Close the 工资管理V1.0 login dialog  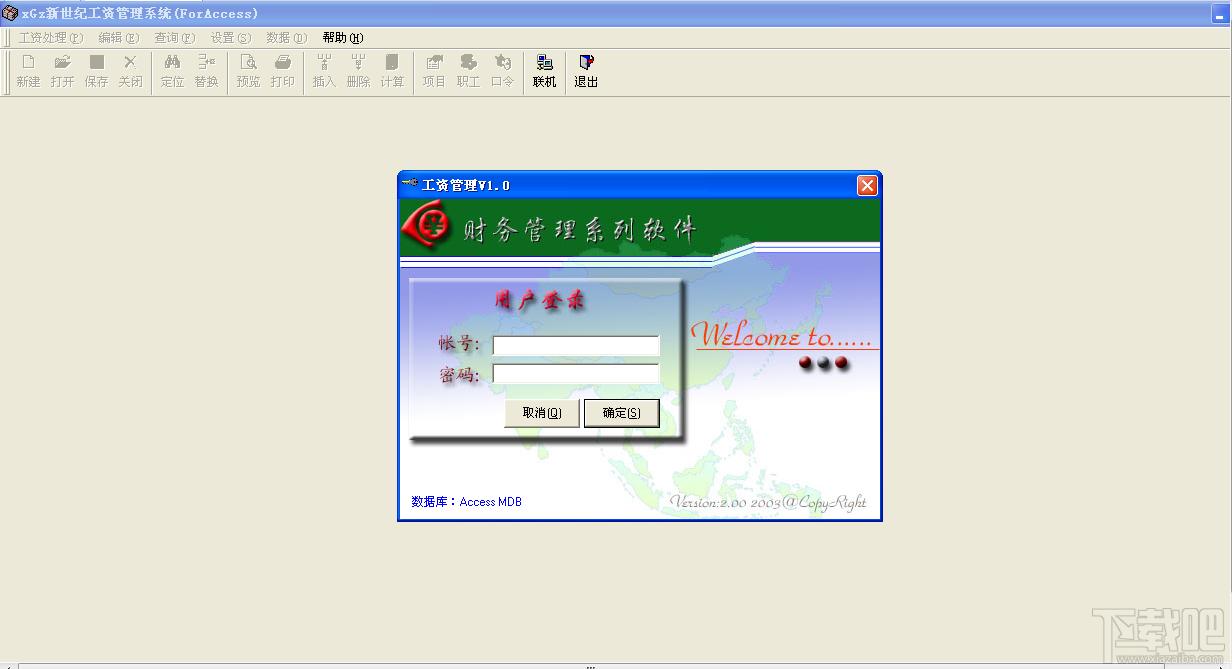pyautogui.click(x=867, y=185)
